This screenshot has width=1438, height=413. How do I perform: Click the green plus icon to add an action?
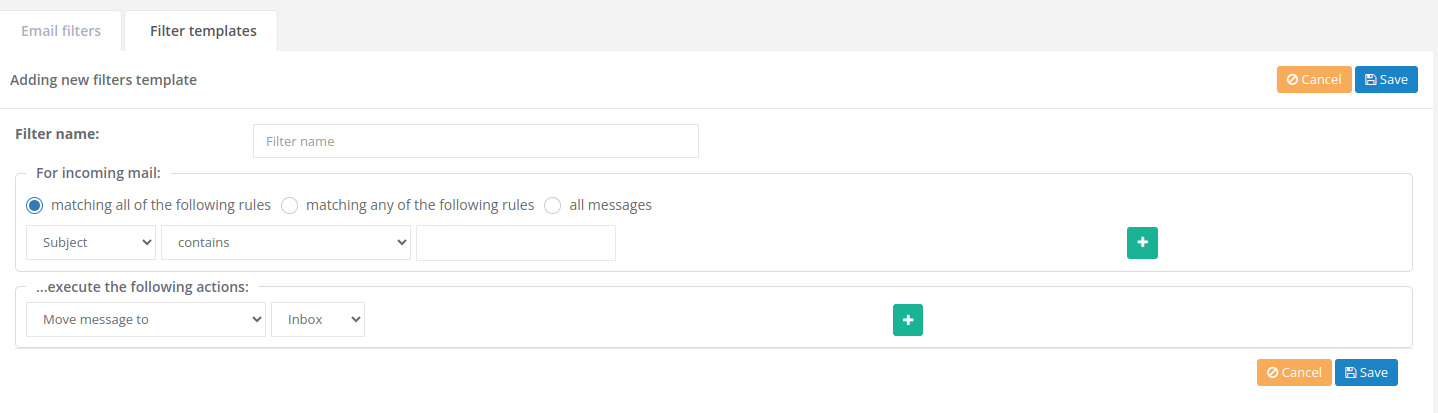[908, 320]
